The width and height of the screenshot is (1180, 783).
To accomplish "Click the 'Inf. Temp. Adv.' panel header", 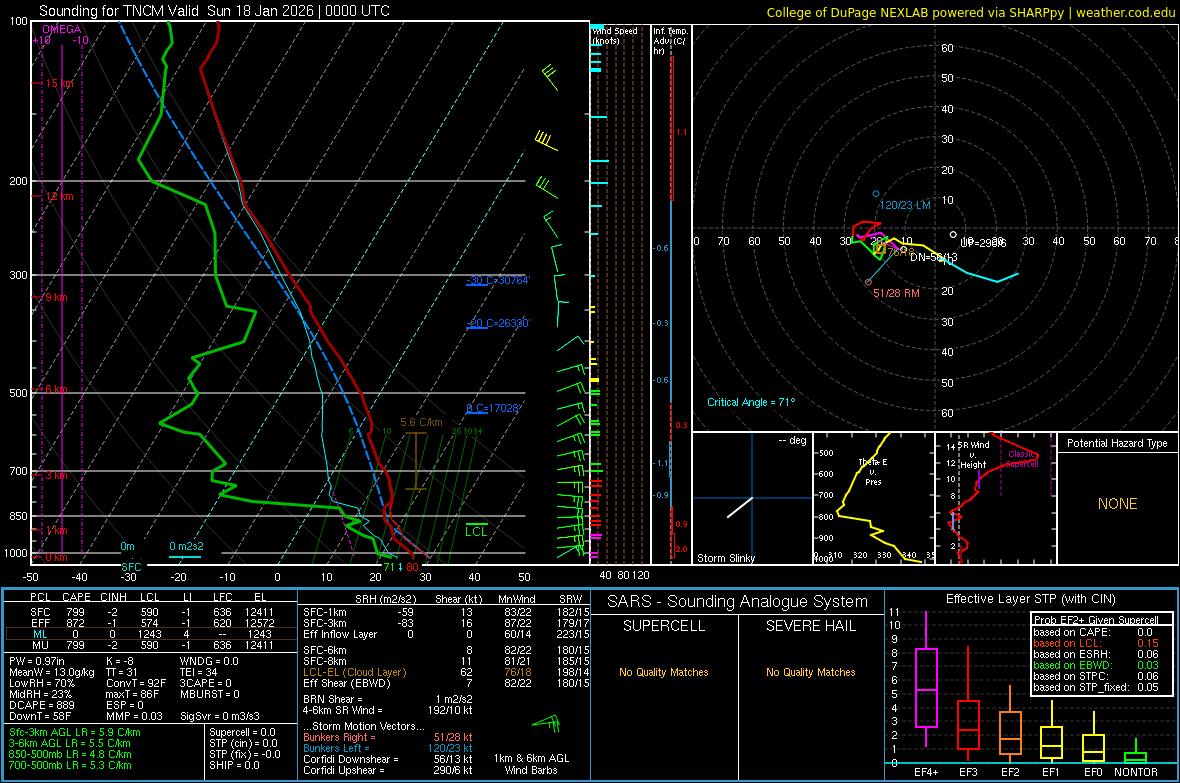I will 670,41.
